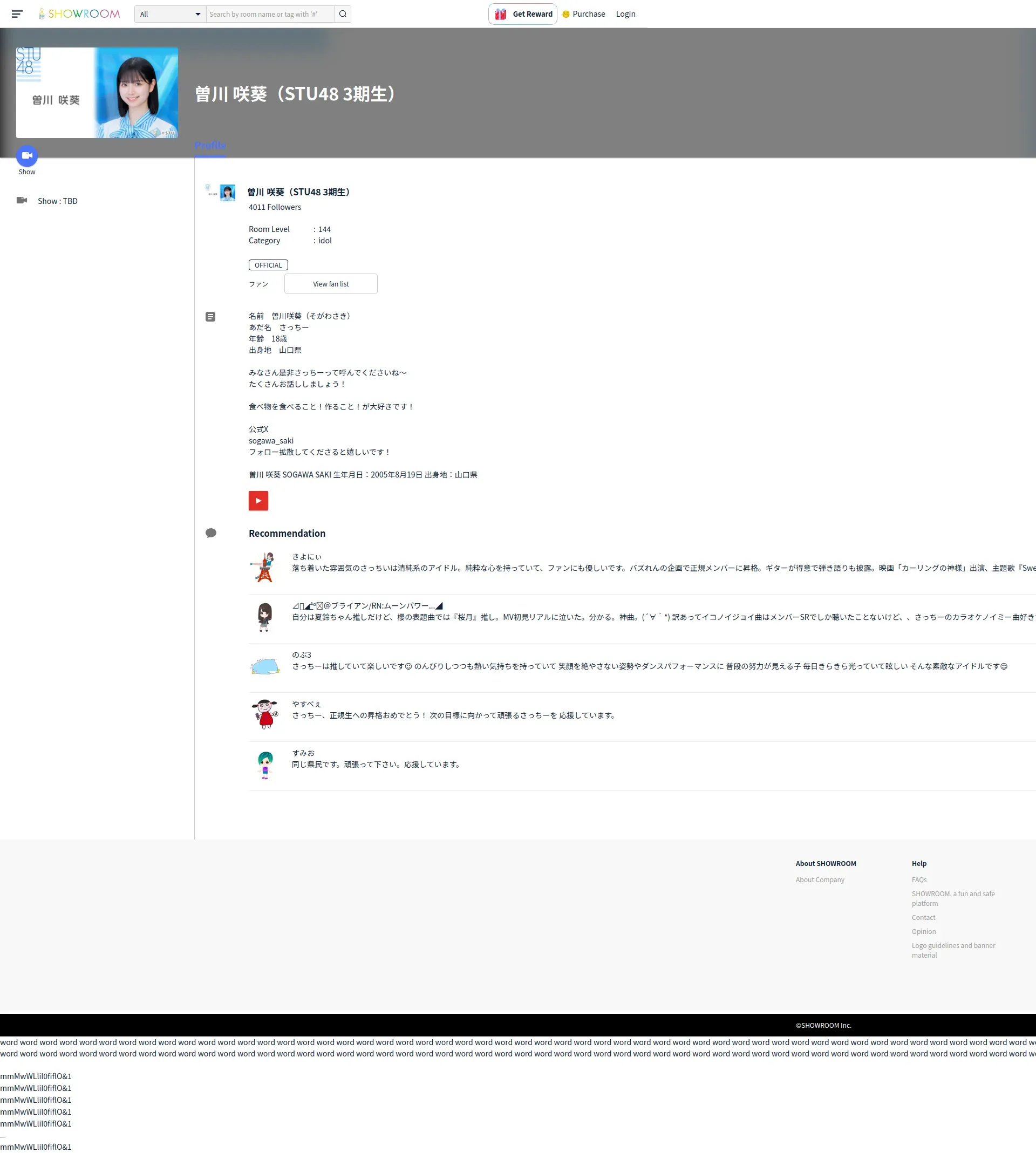Click the View fan list button
The width and height of the screenshot is (1036, 1153).
[331, 284]
